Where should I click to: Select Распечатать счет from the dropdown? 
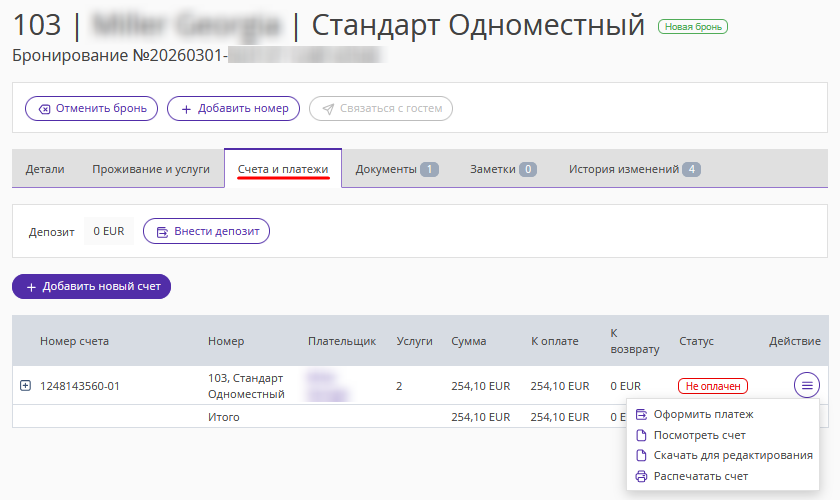(x=700, y=476)
